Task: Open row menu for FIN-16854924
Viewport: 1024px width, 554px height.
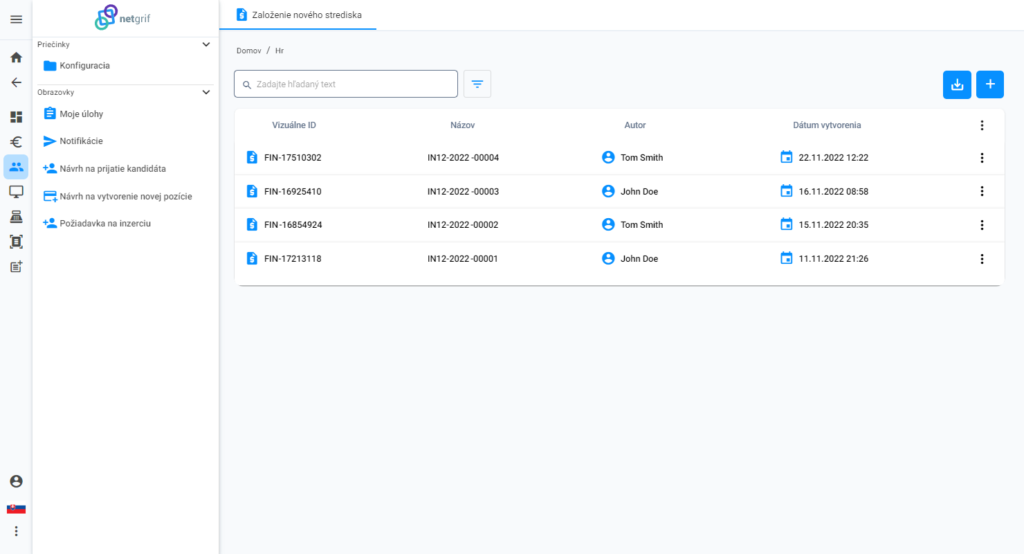Action: coord(982,225)
